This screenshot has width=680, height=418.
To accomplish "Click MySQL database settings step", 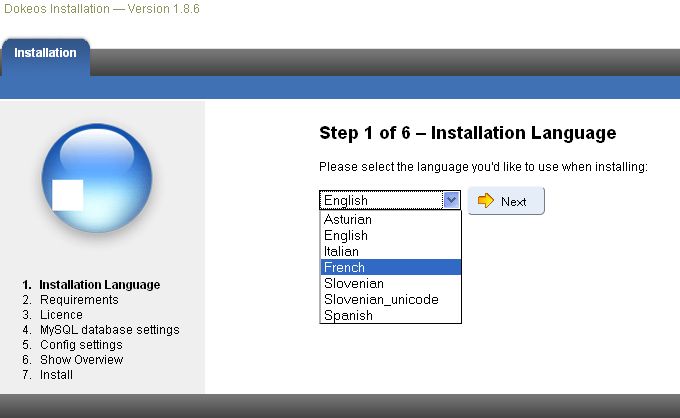I will coord(110,330).
